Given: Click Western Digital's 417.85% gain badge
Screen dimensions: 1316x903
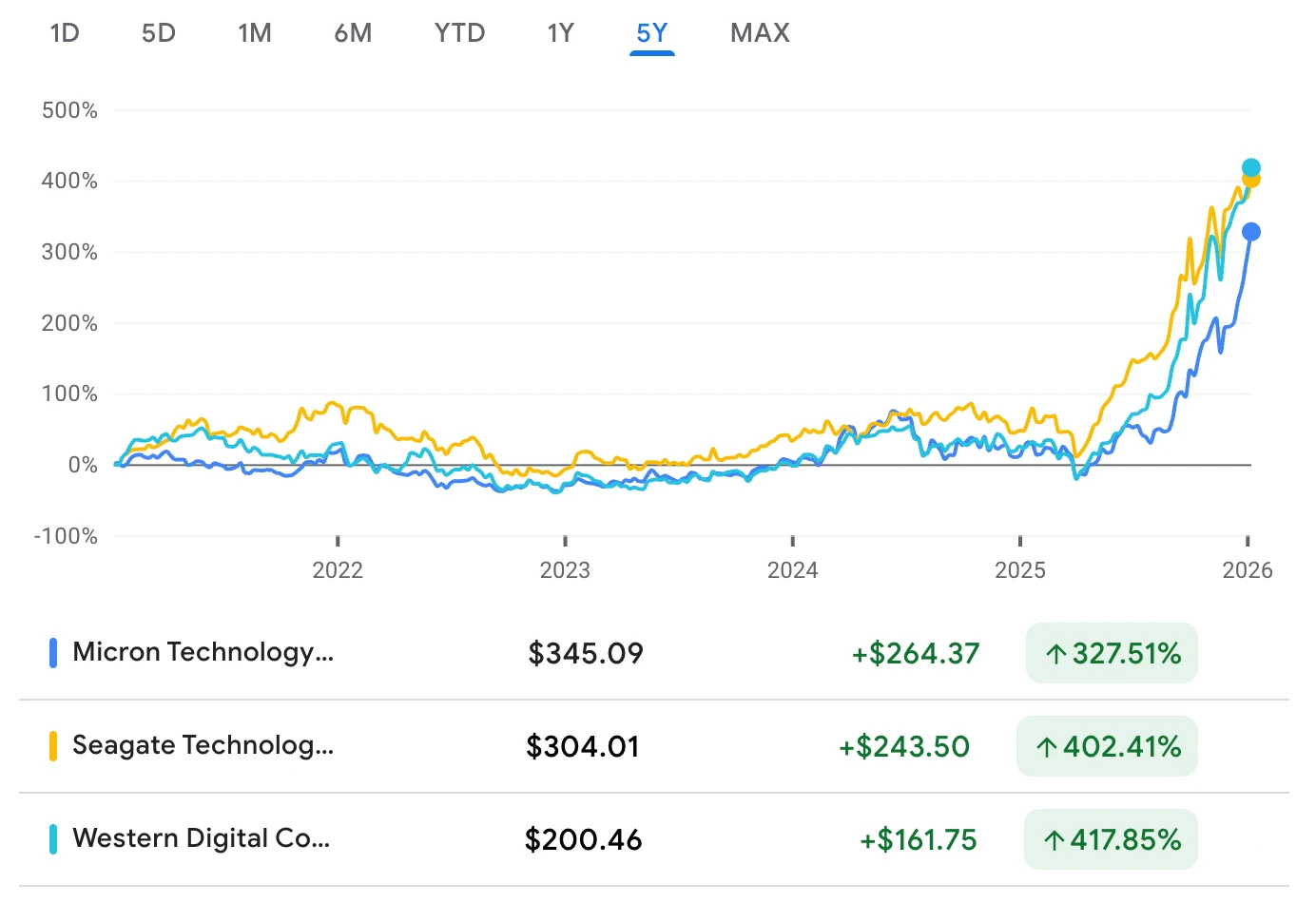Looking at the screenshot, I should point(1111,839).
